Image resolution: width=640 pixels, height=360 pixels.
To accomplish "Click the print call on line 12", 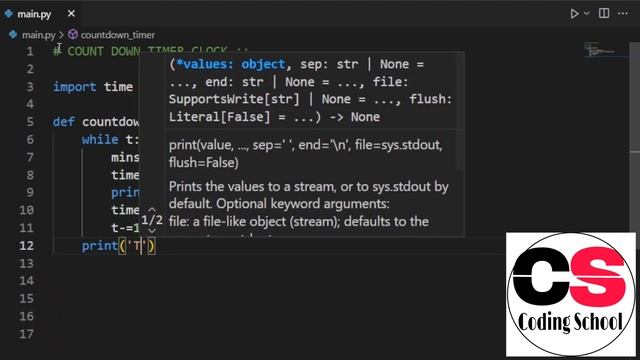I will pos(100,246).
